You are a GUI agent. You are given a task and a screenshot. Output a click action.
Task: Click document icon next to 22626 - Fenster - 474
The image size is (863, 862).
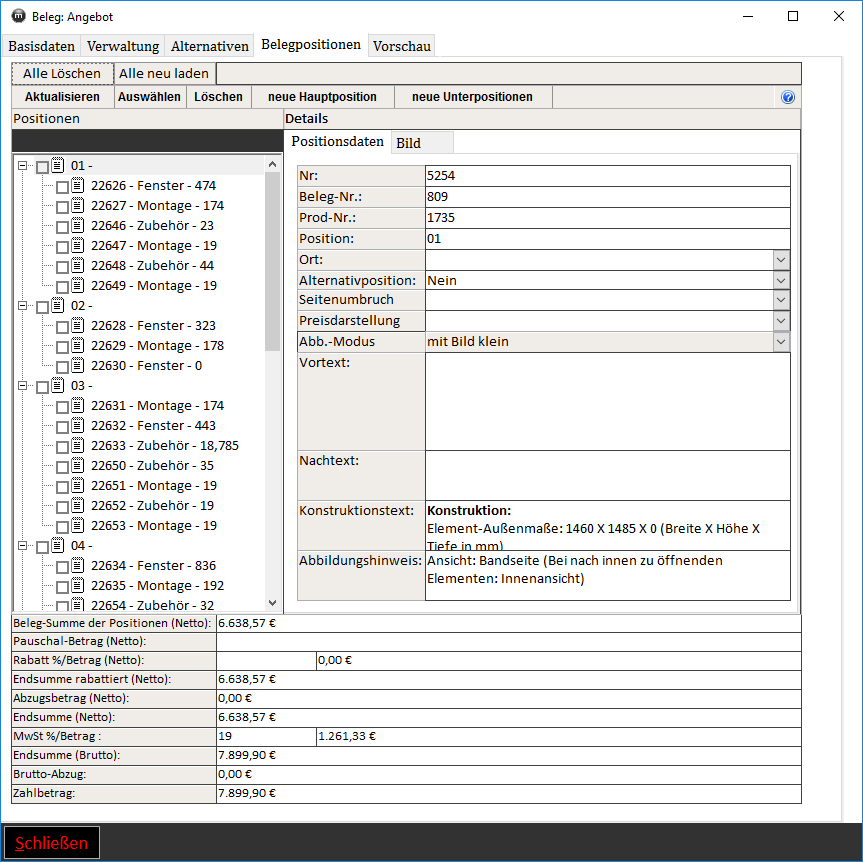point(77,185)
